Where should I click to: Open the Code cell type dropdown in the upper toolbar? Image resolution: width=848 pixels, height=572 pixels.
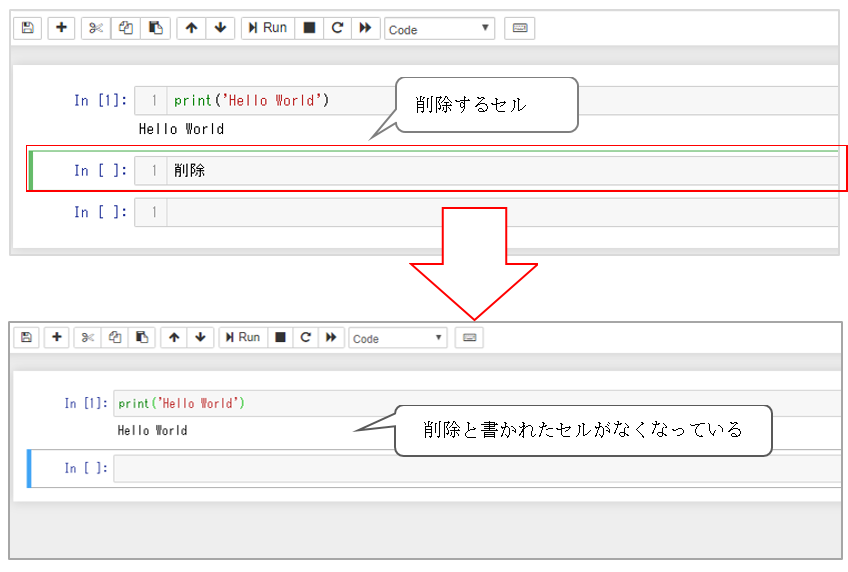tap(439, 29)
